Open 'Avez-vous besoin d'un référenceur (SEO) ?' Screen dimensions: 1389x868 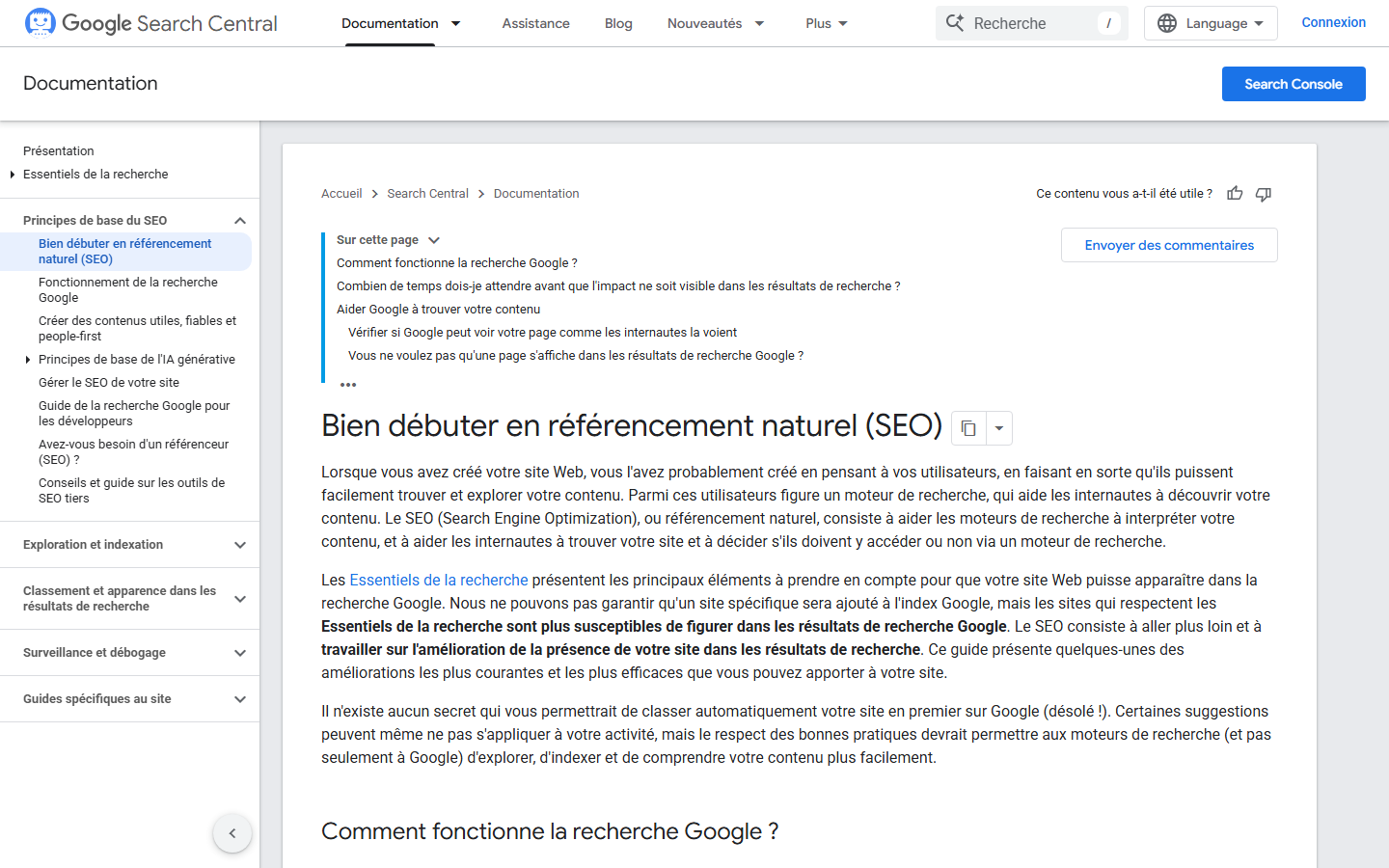tap(133, 452)
